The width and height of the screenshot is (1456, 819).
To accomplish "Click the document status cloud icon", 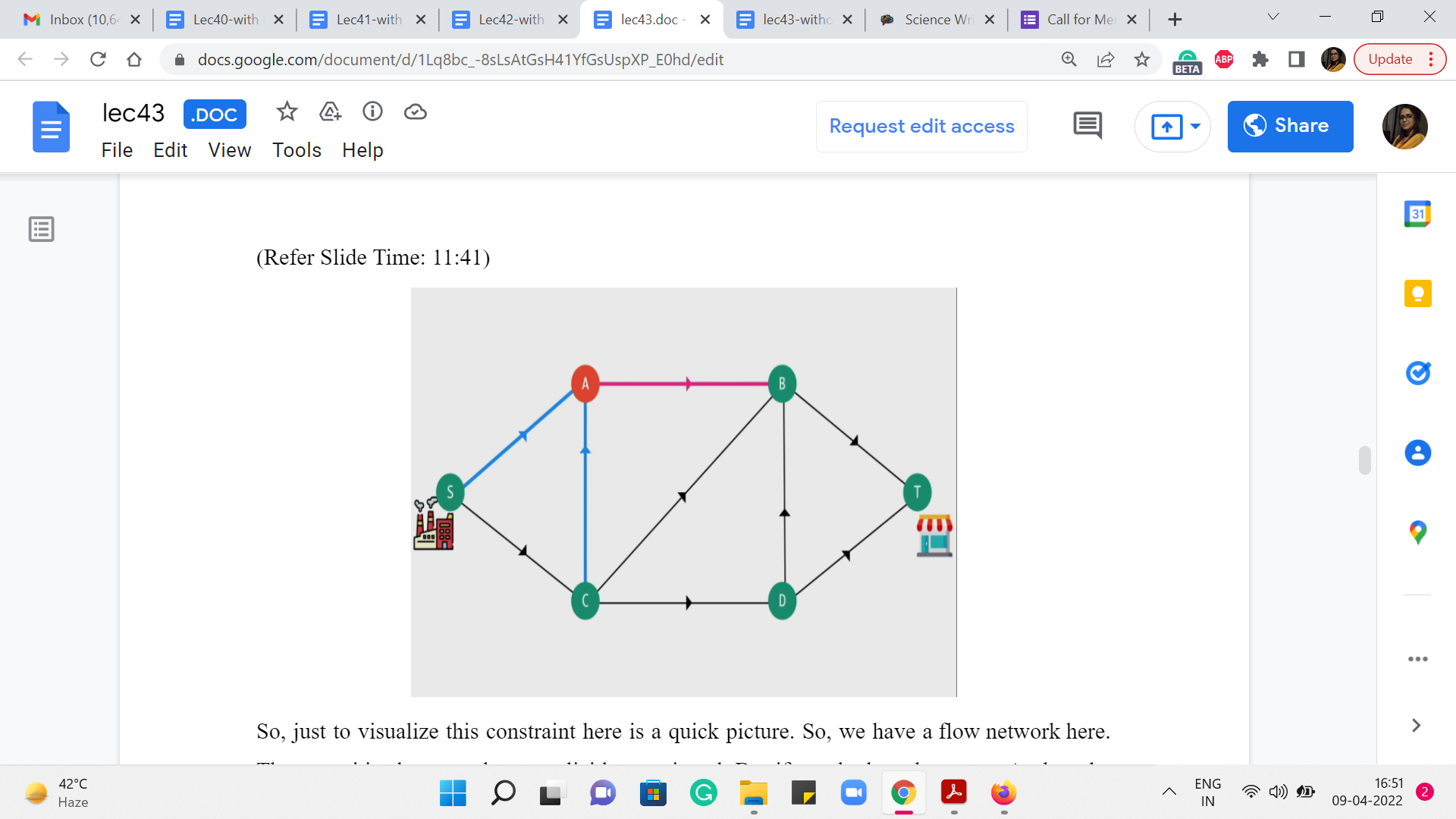I will (x=415, y=112).
